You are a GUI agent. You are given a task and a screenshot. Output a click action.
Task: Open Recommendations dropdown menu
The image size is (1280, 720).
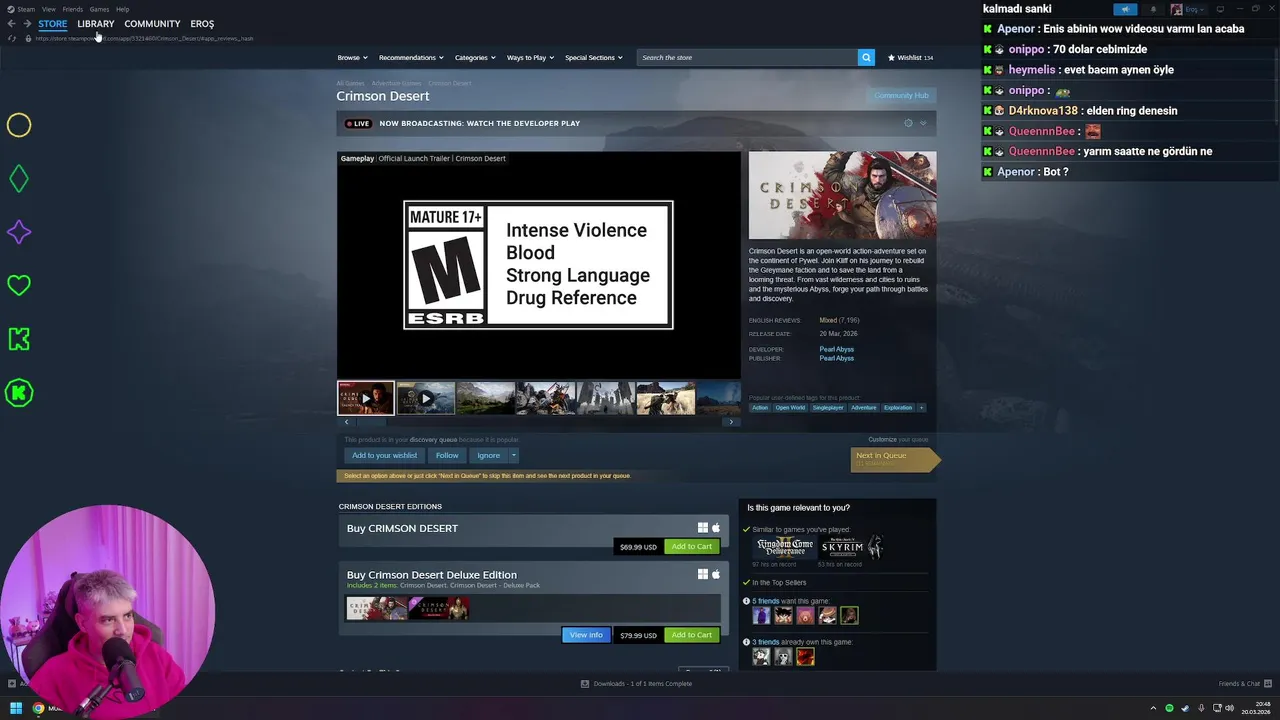(411, 57)
